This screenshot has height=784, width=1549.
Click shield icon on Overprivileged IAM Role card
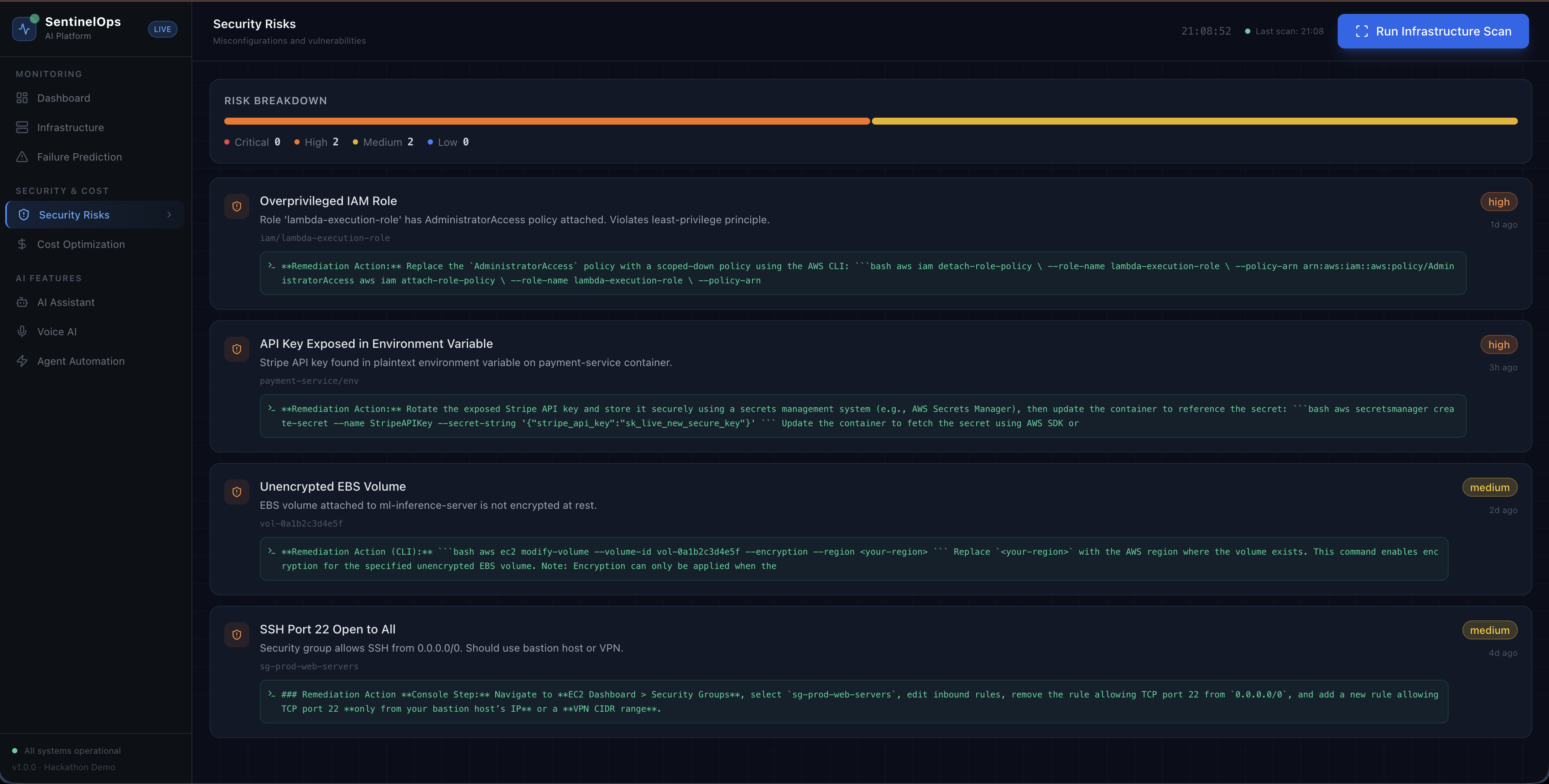237,206
